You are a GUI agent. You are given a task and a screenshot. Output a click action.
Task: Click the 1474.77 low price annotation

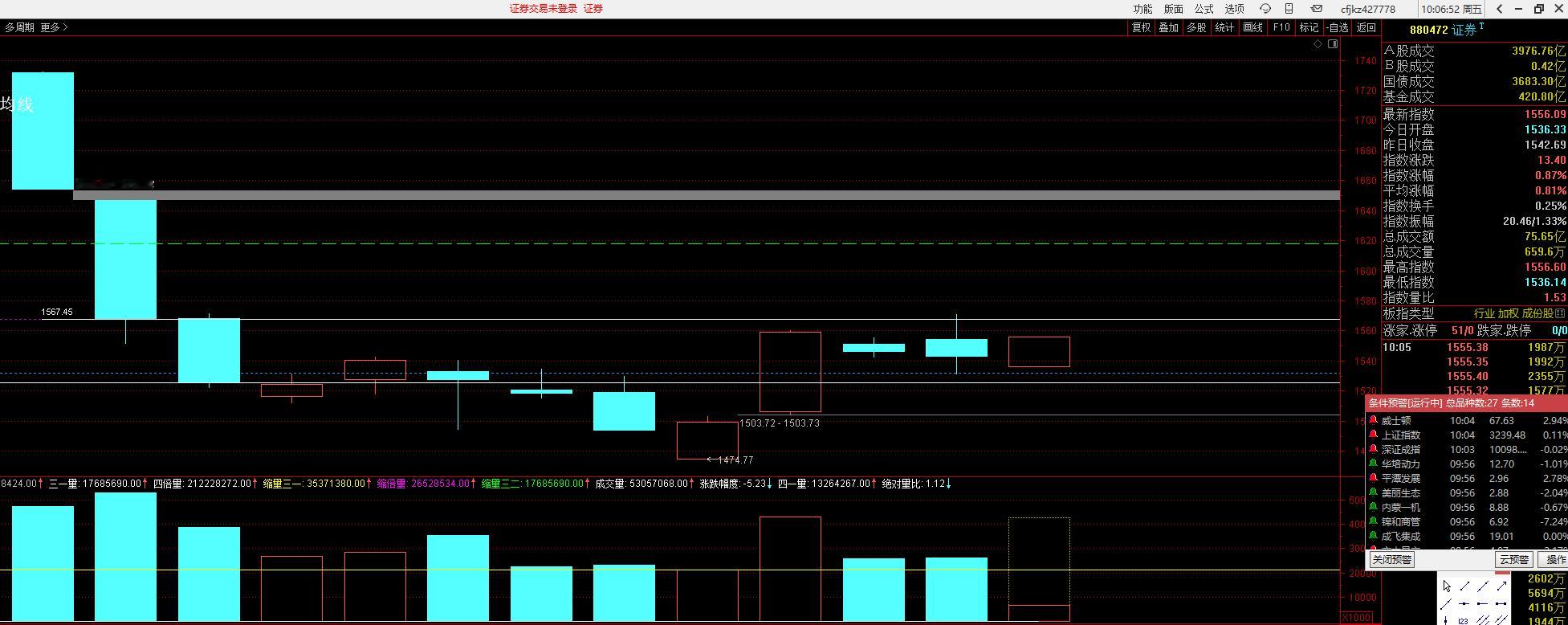point(735,460)
